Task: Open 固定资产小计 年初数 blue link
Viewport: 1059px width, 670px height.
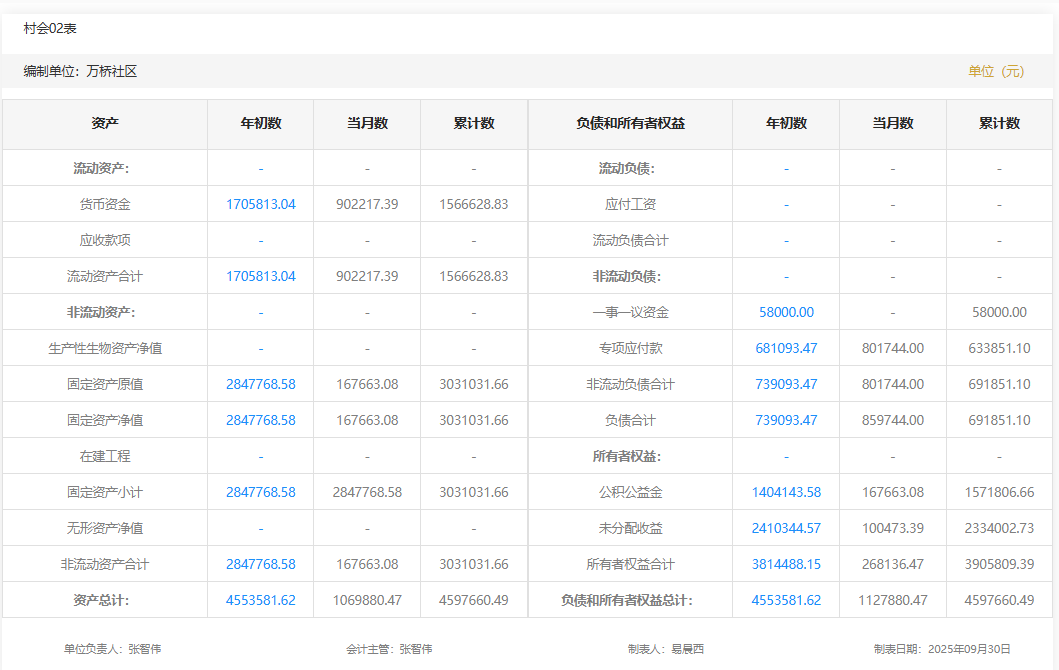Action: point(260,492)
